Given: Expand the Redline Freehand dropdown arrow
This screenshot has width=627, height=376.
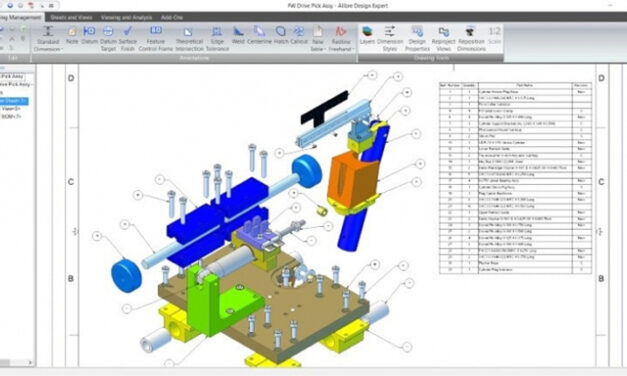Looking at the screenshot, I should 352,49.
